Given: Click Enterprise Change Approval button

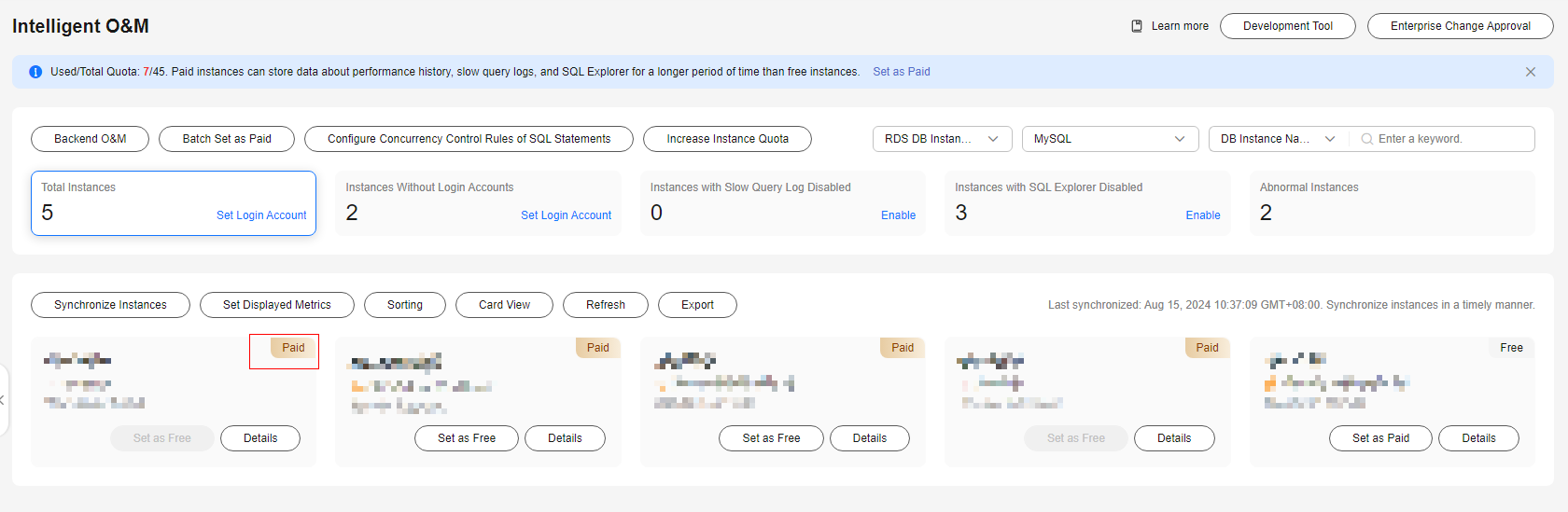Looking at the screenshot, I should coord(1460,26).
